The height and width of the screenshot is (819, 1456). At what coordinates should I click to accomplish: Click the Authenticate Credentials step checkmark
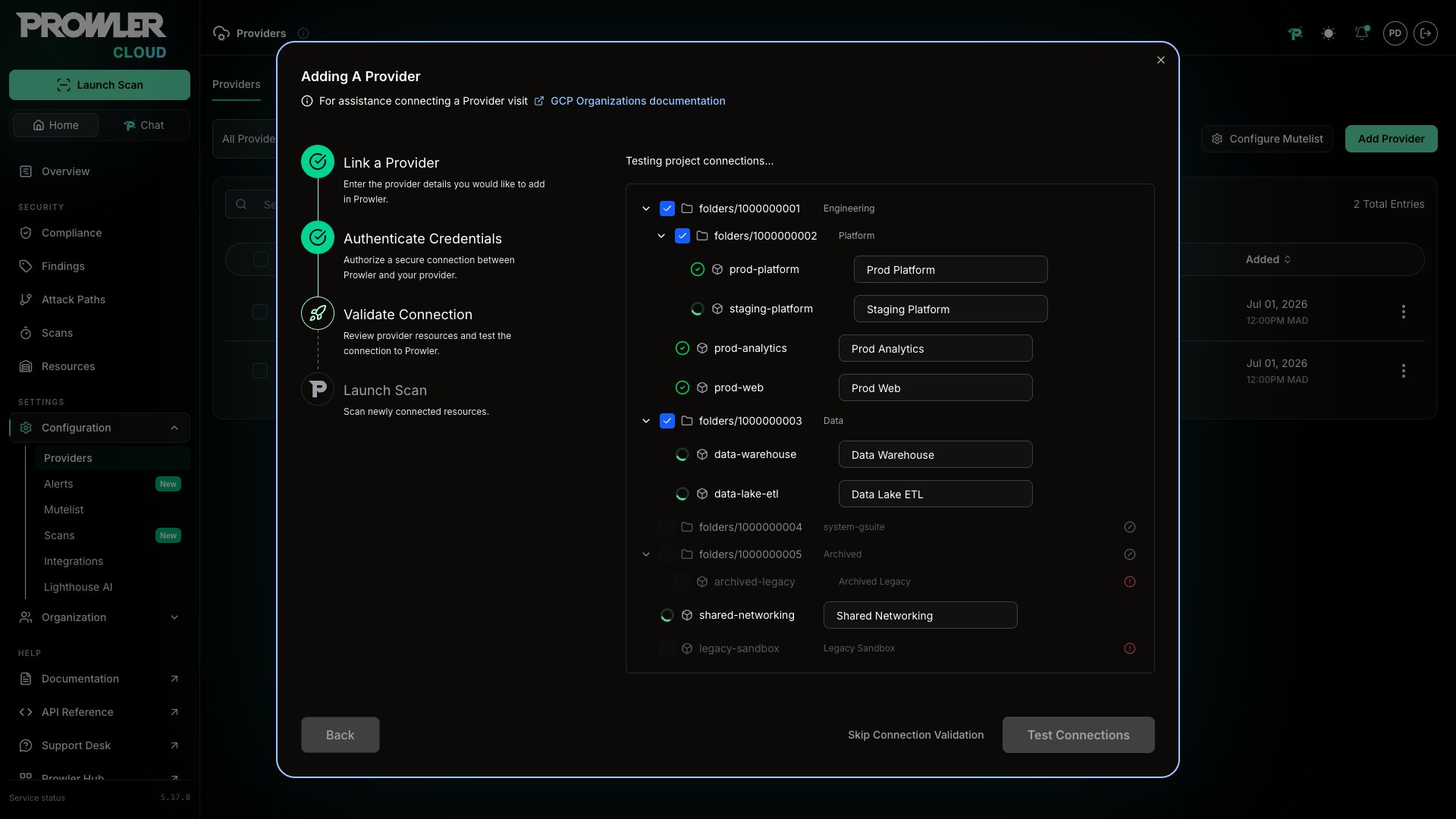pyautogui.click(x=318, y=237)
